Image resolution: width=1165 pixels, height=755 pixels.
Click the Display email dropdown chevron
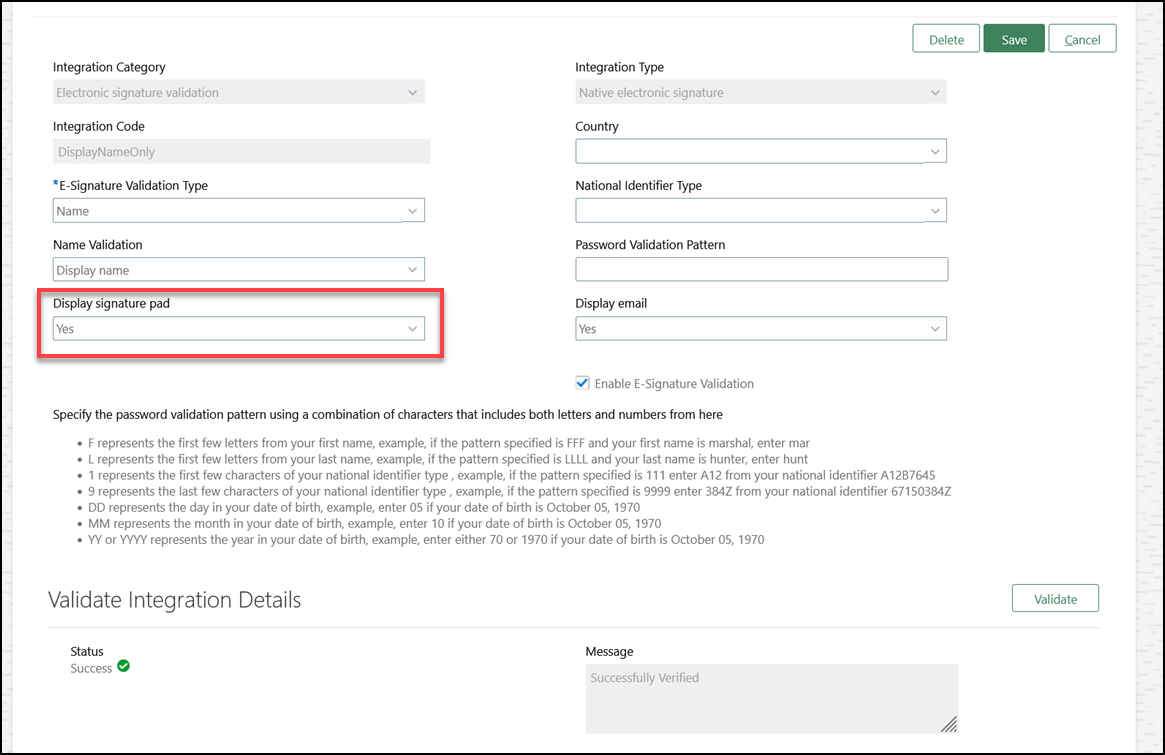pos(936,327)
